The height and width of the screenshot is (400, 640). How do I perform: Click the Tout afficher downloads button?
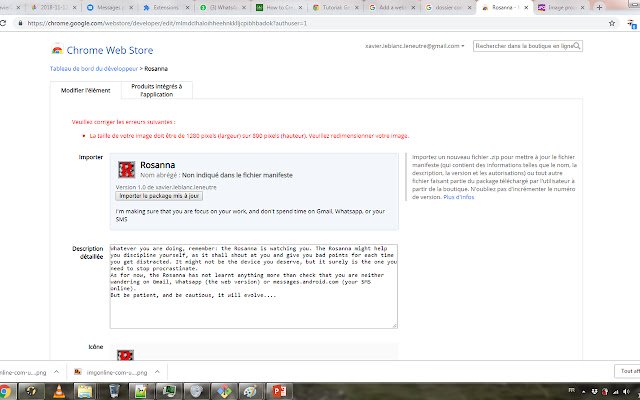pyautogui.click(x=628, y=371)
